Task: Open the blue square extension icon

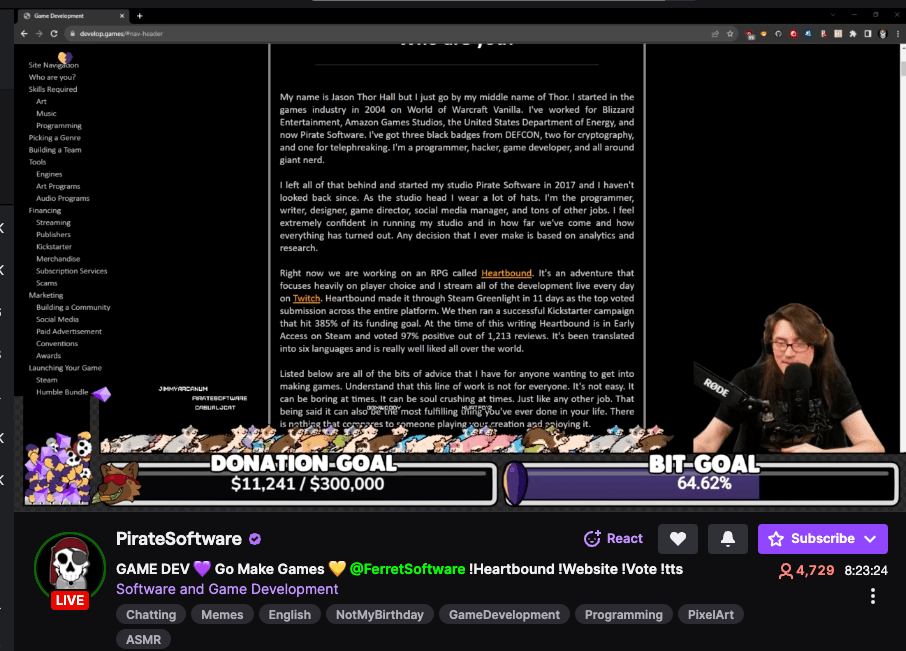Action: tap(808, 34)
